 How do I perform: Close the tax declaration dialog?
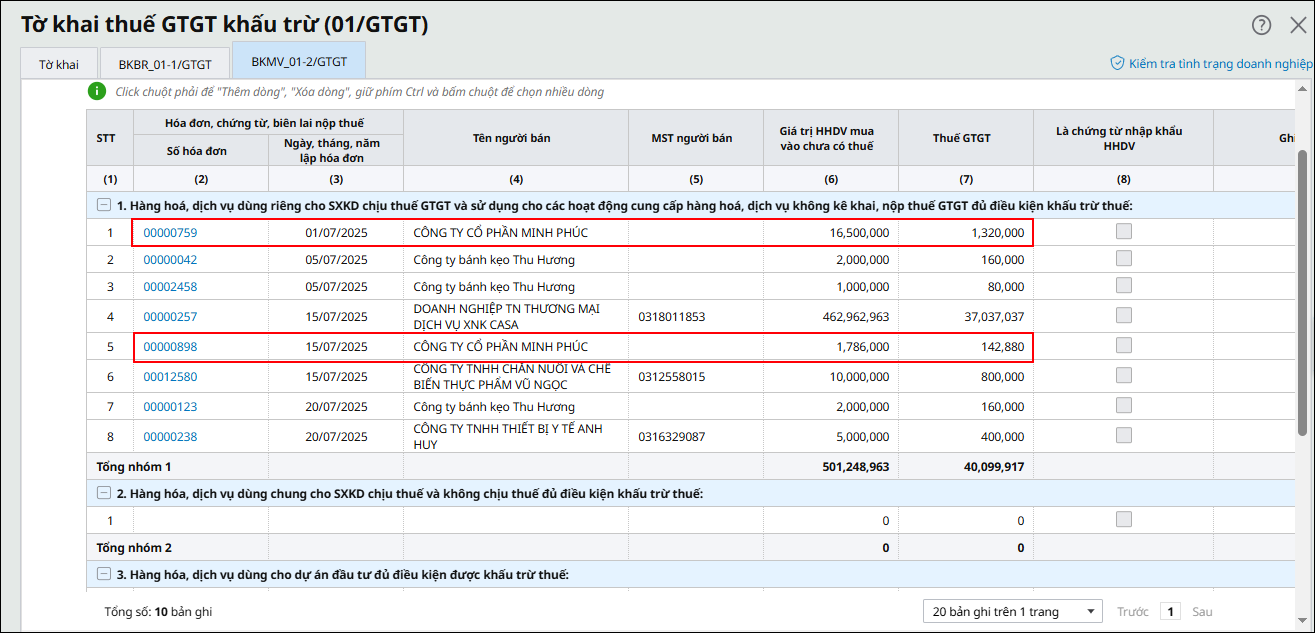[x=1298, y=25]
